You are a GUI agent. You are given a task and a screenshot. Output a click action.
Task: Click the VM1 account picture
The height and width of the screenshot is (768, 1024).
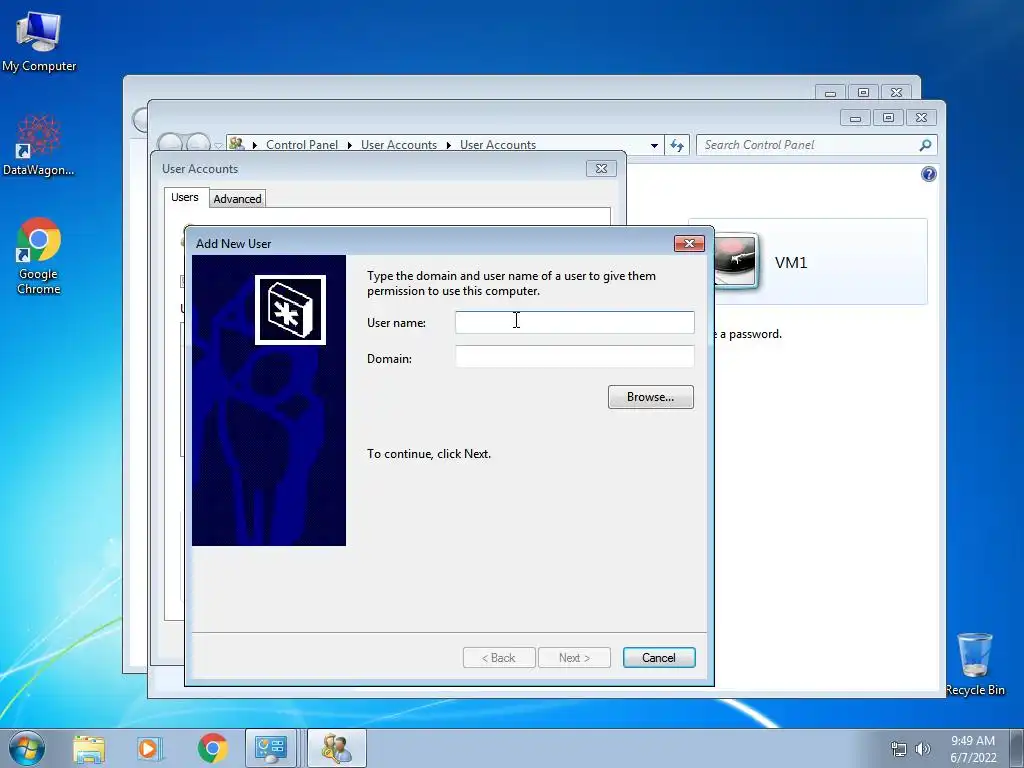tap(736, 261)
